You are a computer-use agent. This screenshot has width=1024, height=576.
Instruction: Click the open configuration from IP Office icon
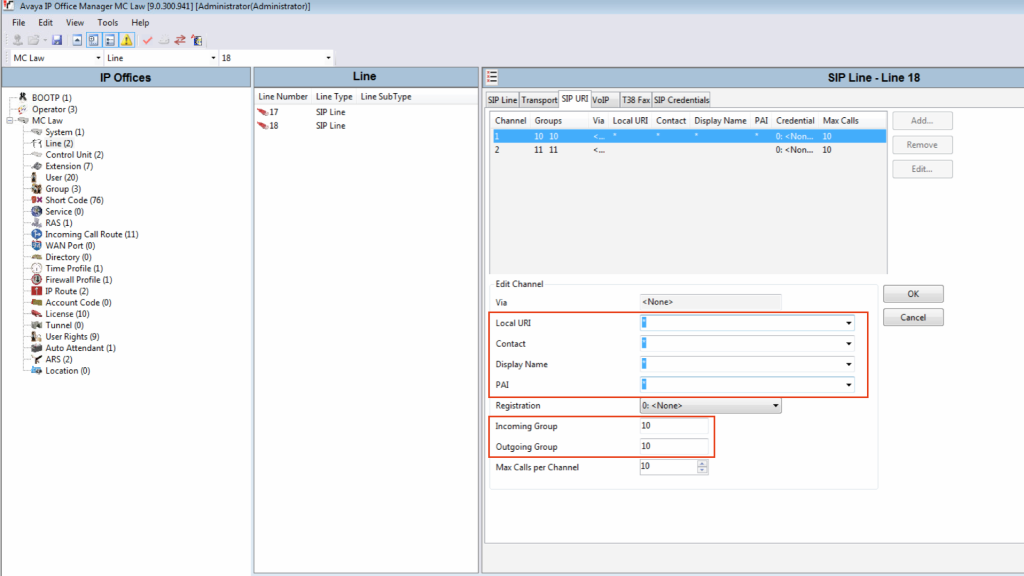coord(18,40)
